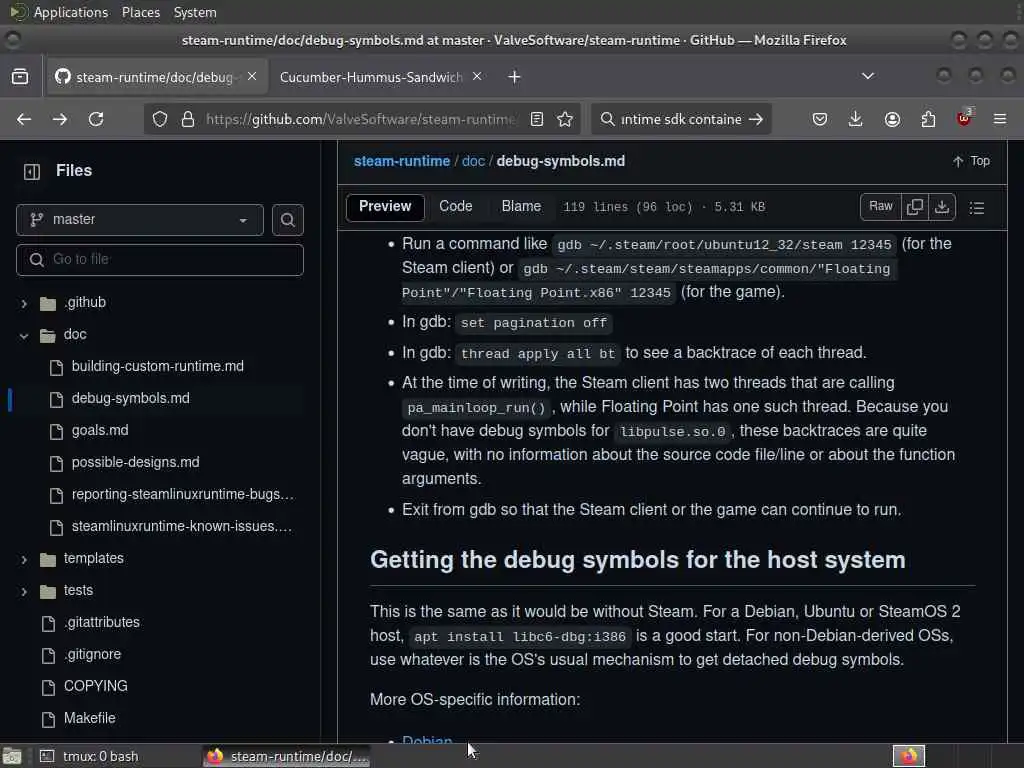Switch to the Code view

[456, 206]
